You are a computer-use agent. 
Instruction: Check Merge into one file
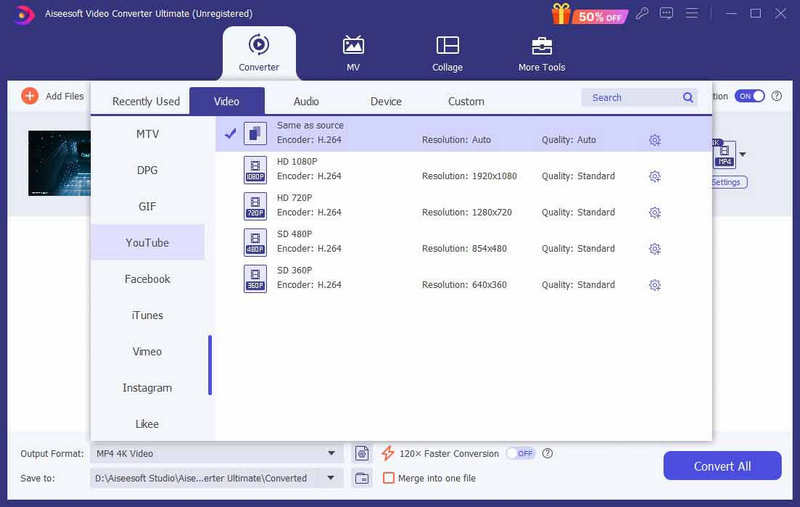[389, 478]
